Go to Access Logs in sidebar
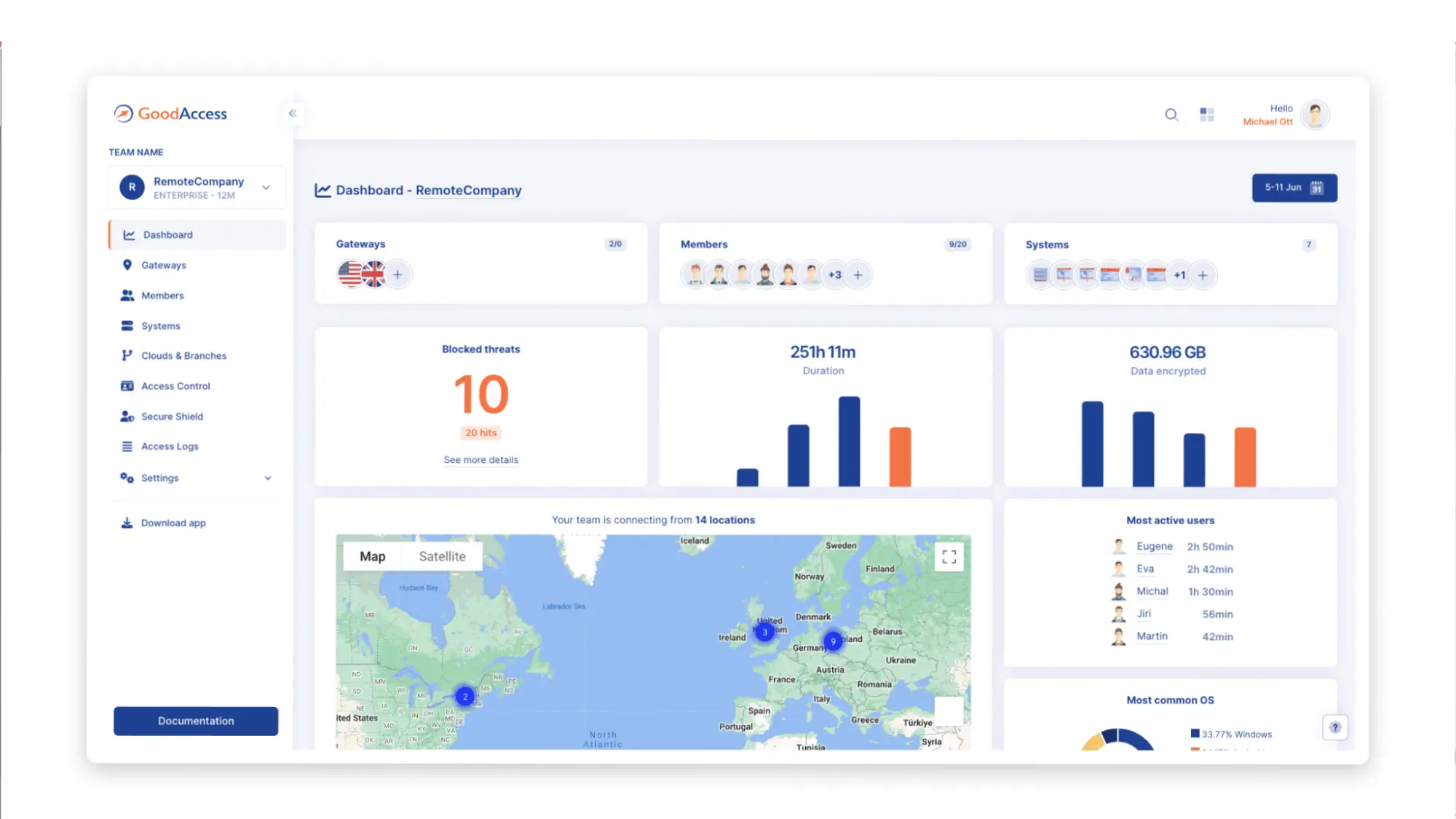This screenshot has height=819, width=1456. 170,446
